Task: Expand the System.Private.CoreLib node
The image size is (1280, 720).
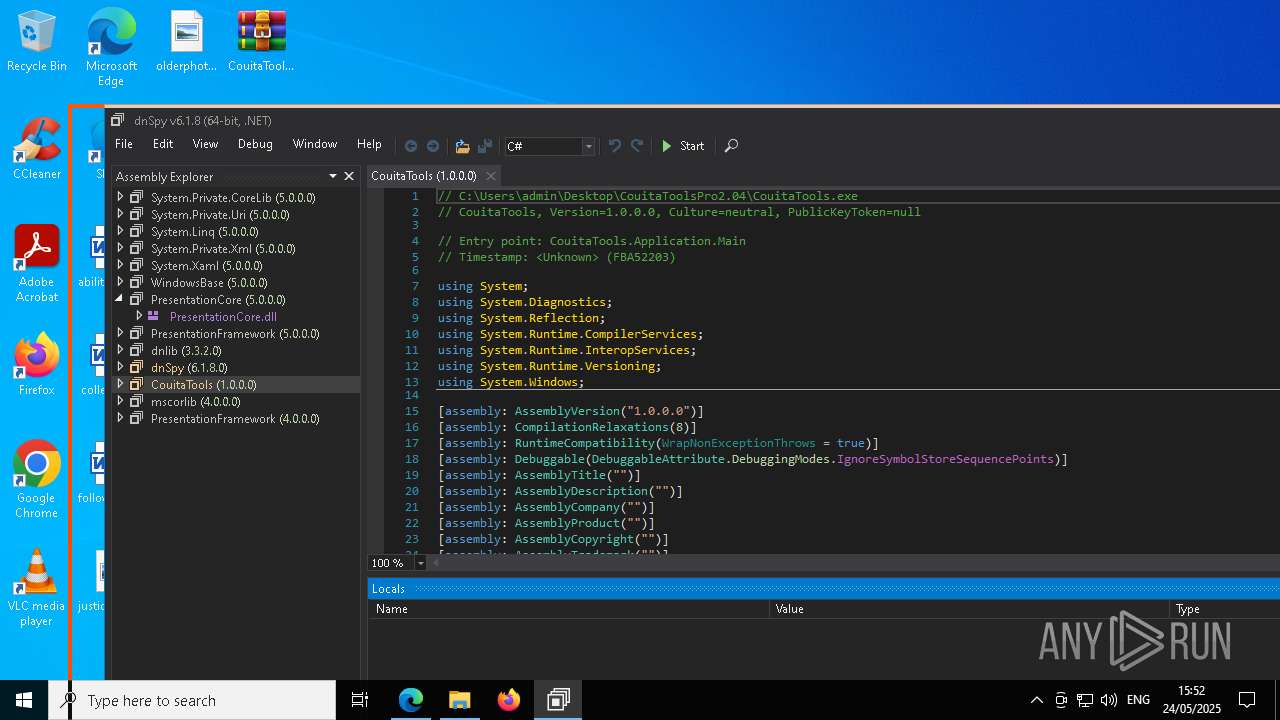Action: click(121, 197)
